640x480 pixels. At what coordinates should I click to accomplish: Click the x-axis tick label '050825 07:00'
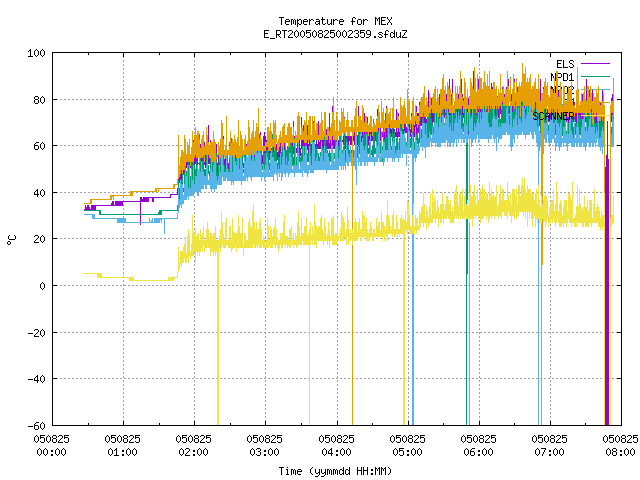coord(549,445)
